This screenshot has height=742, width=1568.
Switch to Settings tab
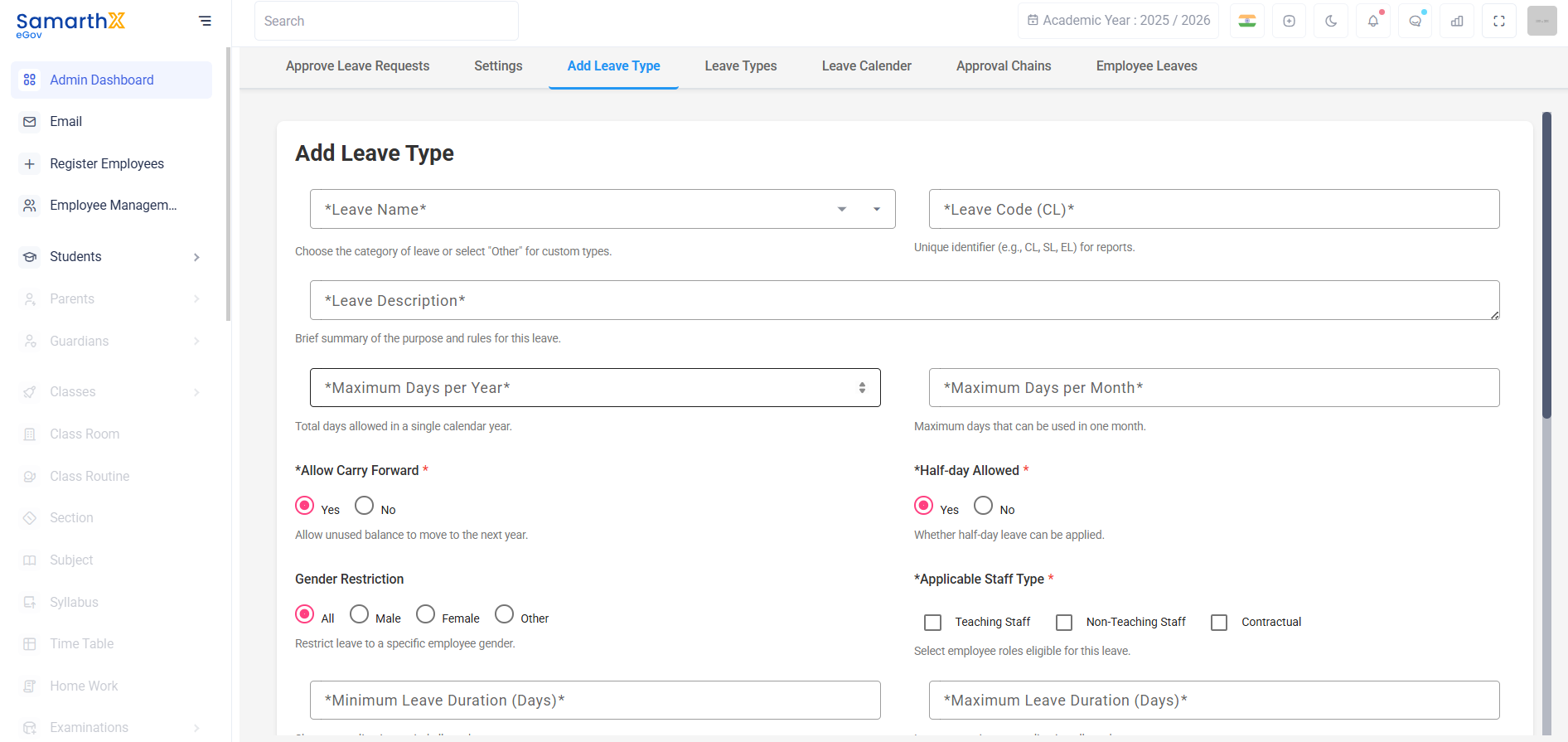(x=498, y=66)
